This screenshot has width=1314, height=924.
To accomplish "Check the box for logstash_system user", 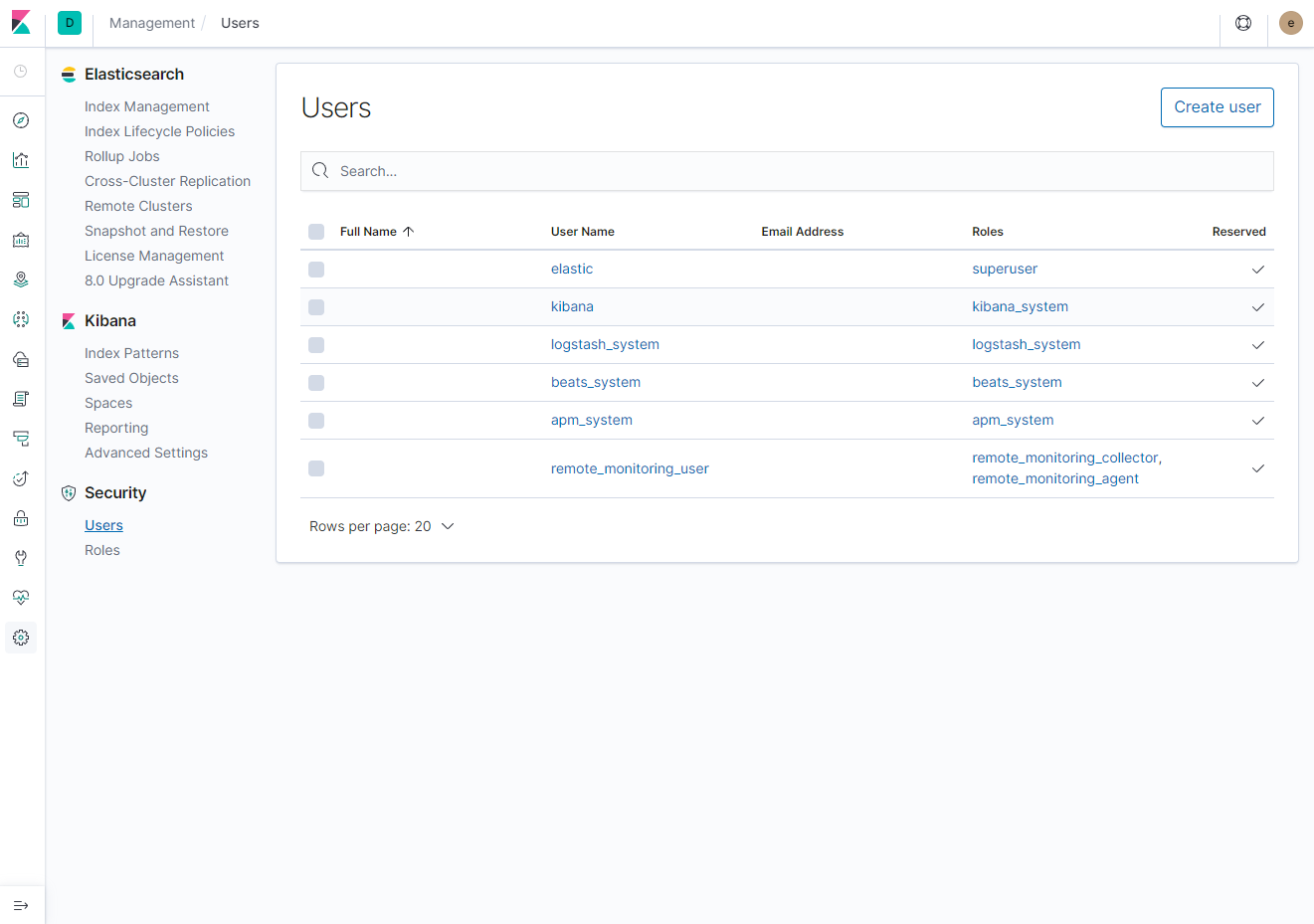I will click(316, 345).
